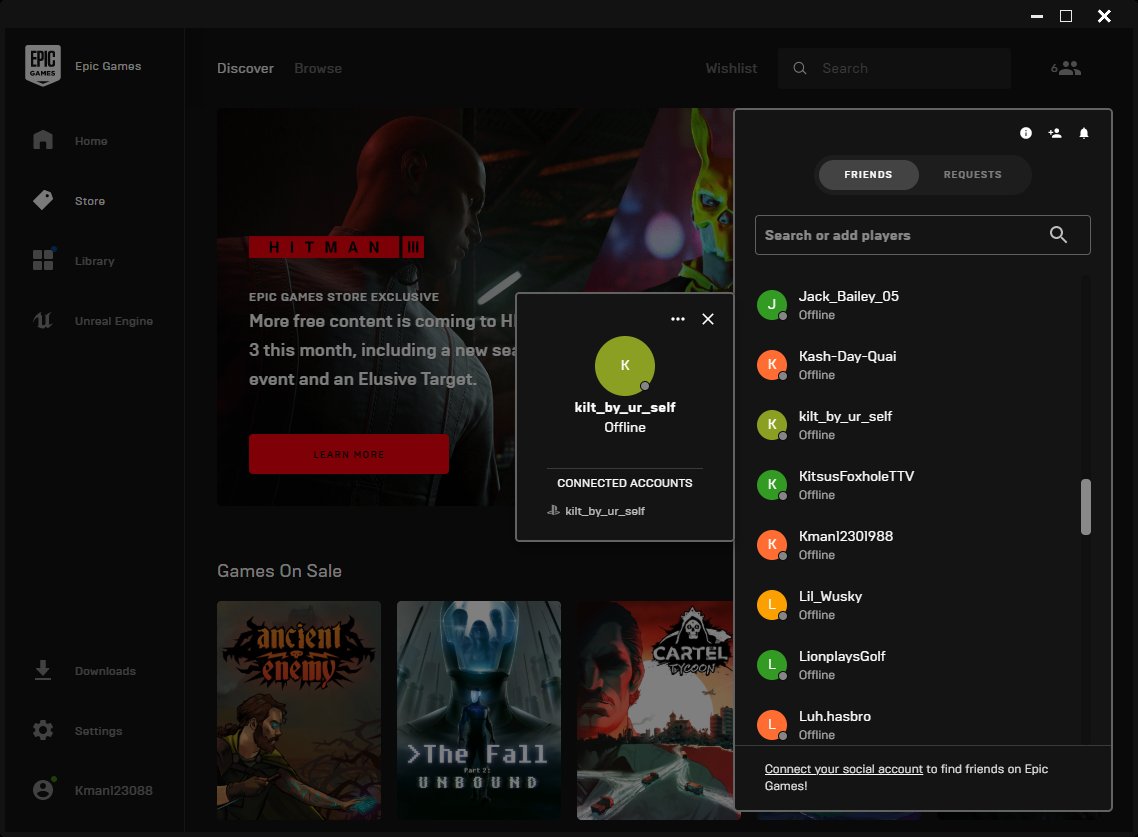This screenshot has height=837, width=1138.
Task: Go to Home in the sidebar
Action: pos(91,141)
